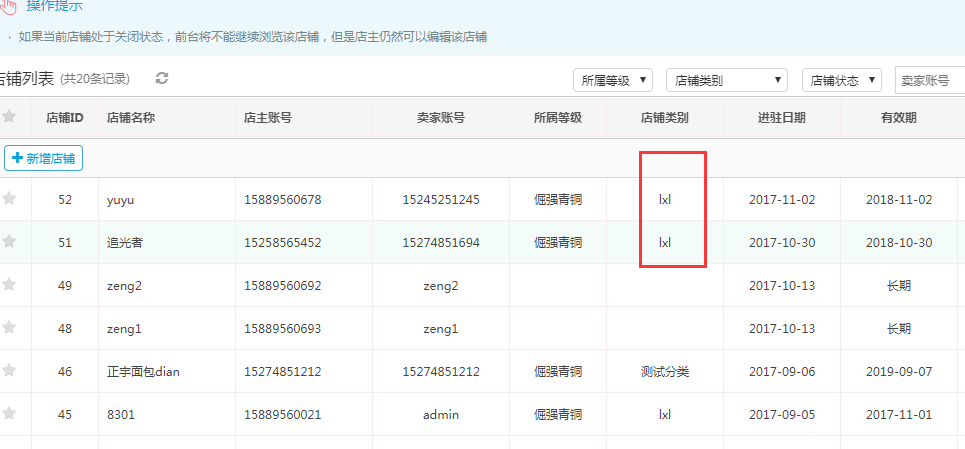Star the 追光者 store row
Screen dimensions: 965x449
[9, 242]
